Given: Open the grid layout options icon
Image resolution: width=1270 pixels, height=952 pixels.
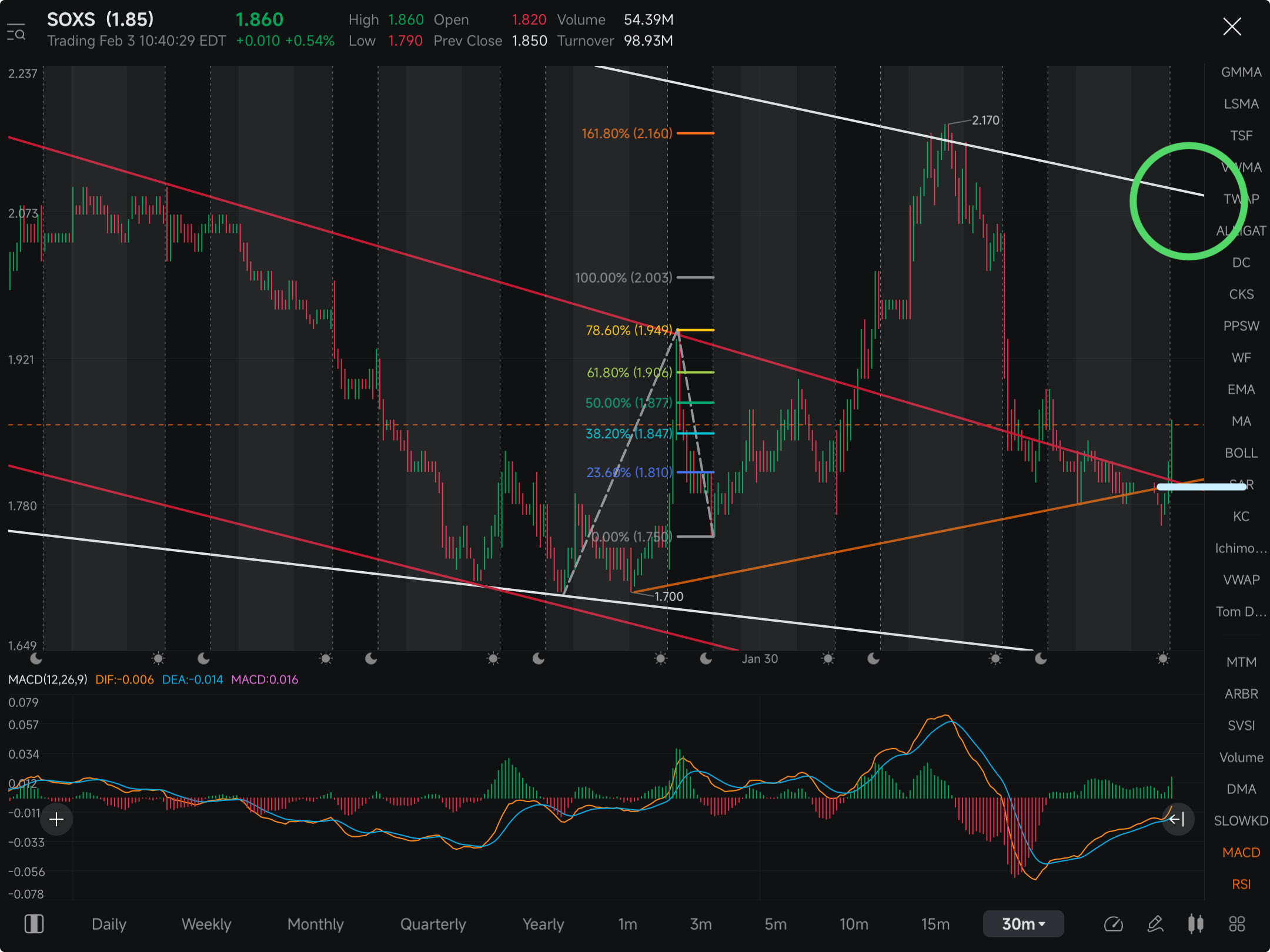Looking at the screenshot, I should (x=1237, y=924).
